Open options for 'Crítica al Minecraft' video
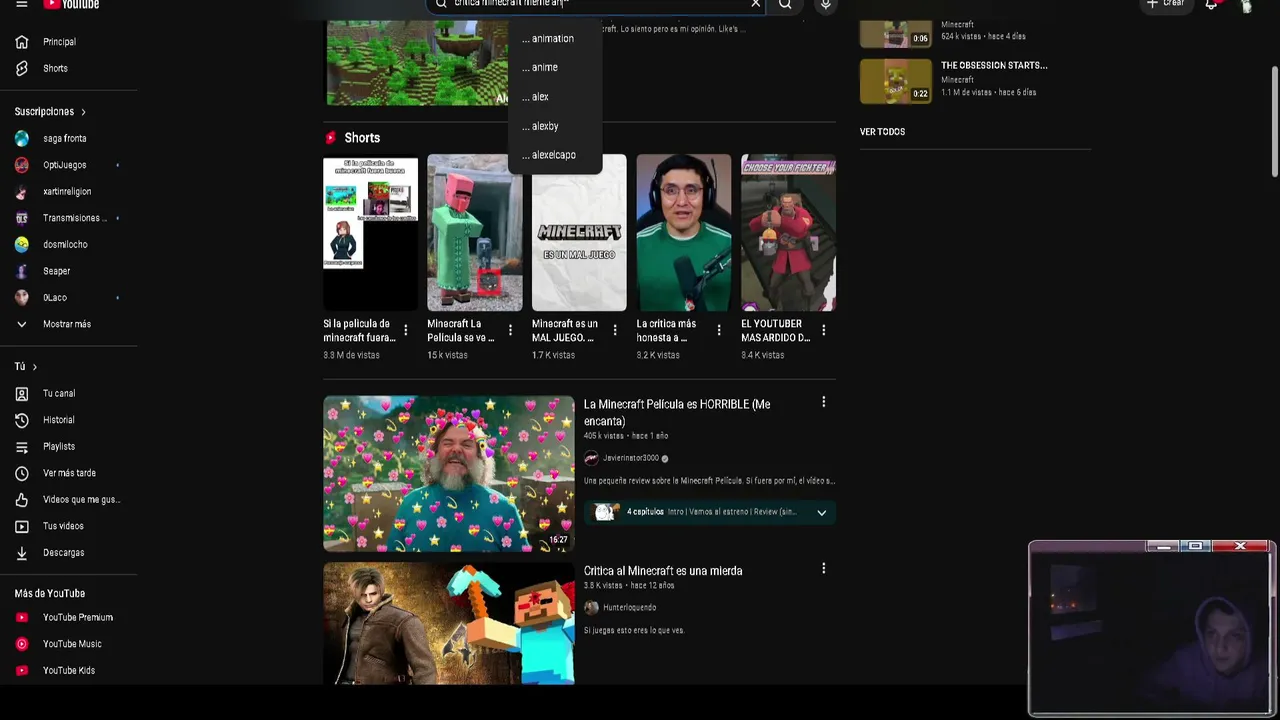Viewport: 1280px width, 720px height. (823, 568)
